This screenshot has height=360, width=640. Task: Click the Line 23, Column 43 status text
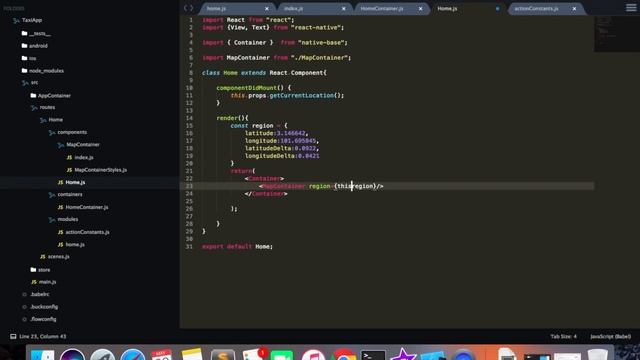42,336
